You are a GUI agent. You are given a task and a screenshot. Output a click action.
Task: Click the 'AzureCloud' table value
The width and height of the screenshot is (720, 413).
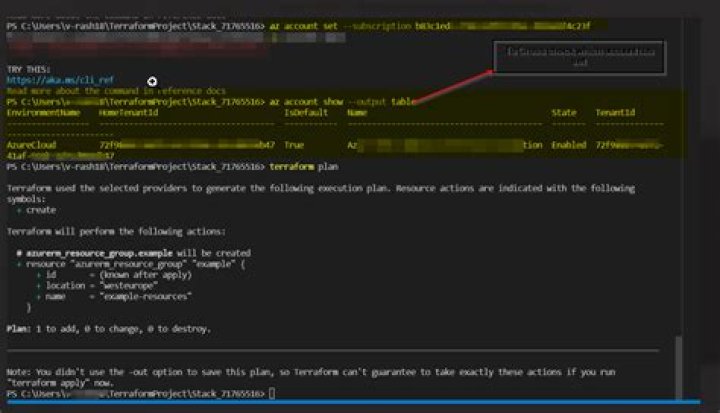[31, 145]
